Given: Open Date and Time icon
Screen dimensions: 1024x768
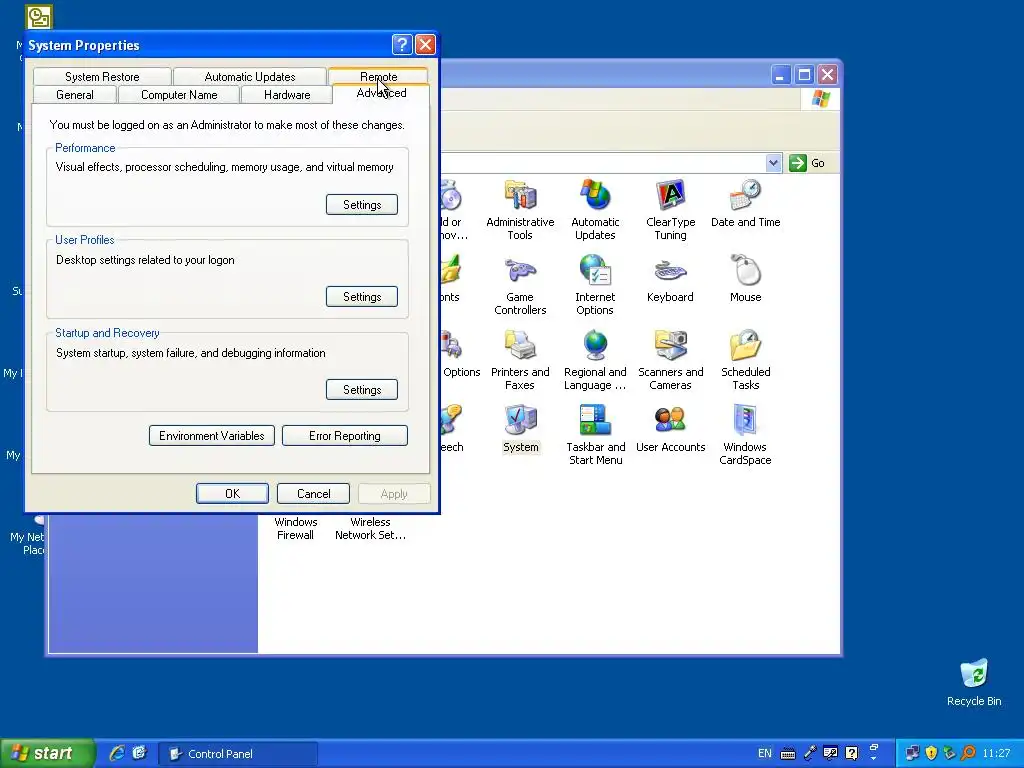Looking at the screenshot, I should [x=745, y=204].
